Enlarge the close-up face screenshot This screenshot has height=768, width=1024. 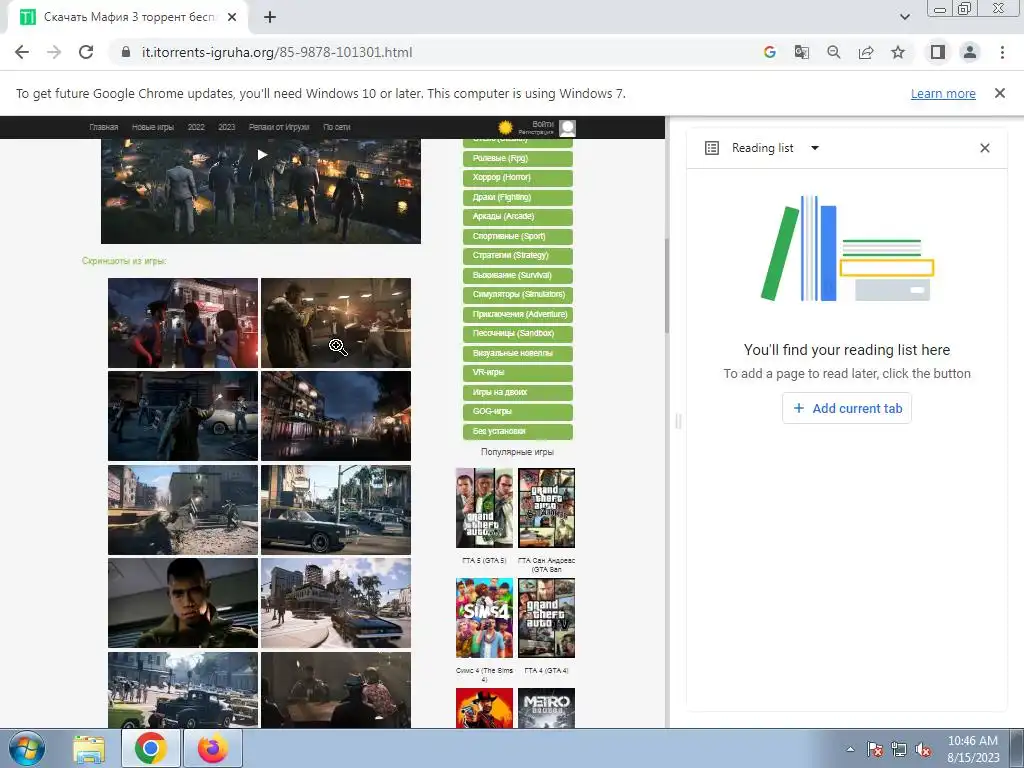pyautogui.click(x=183, y=603)
